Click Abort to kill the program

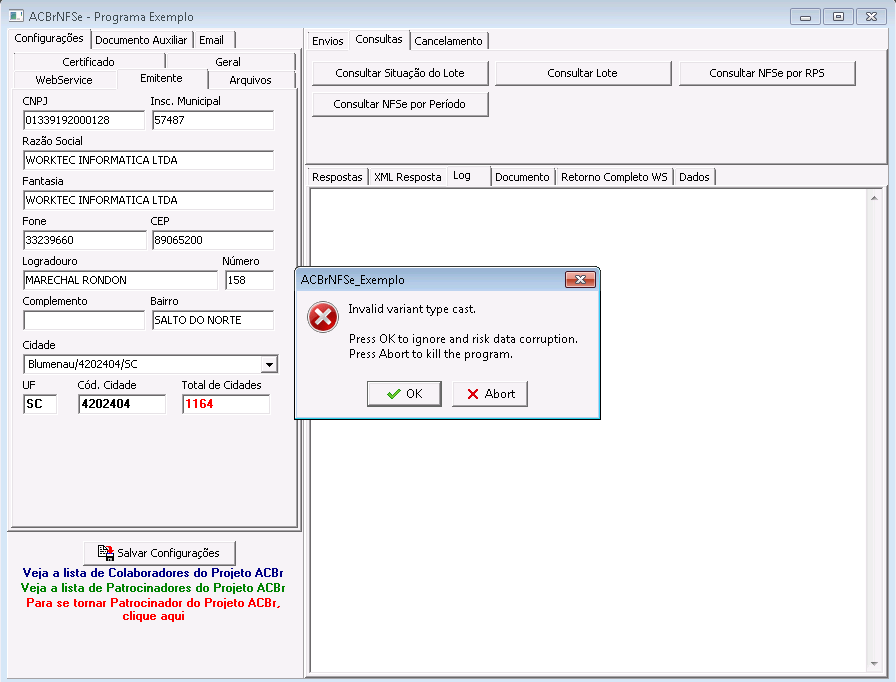[490, 394]
